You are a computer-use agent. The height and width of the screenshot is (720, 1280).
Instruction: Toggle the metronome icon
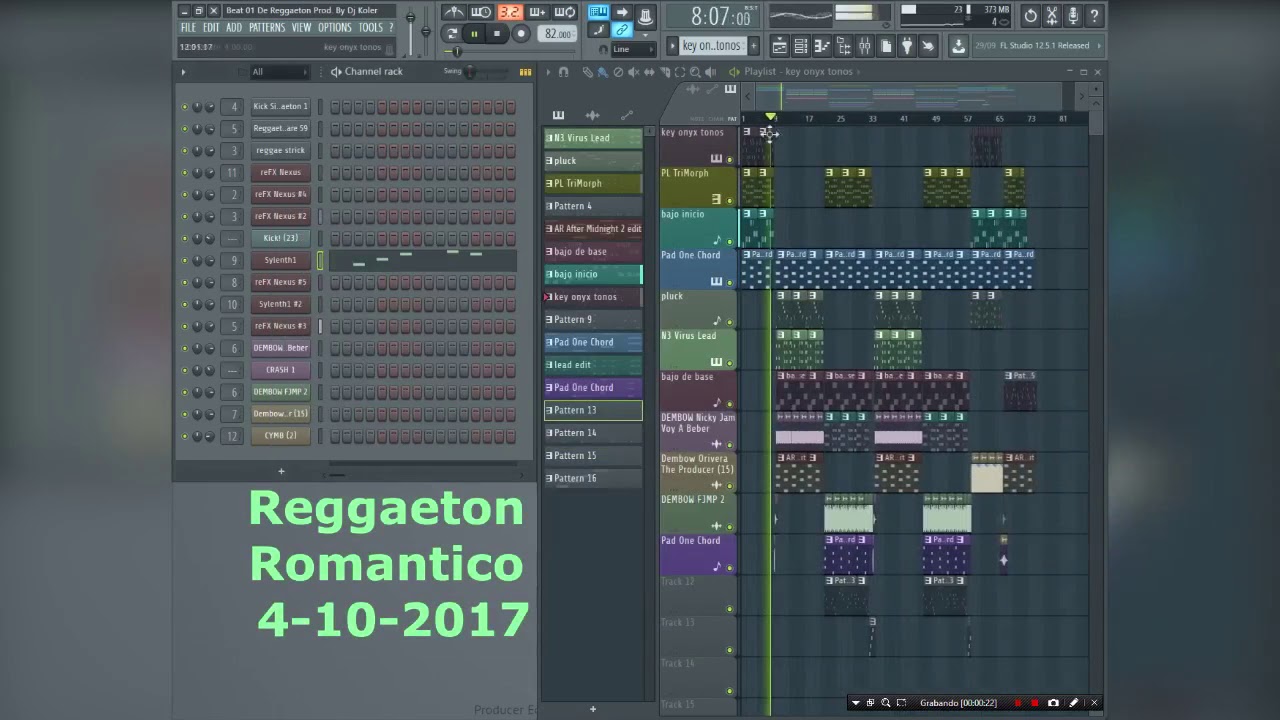pyautogui.click(x=453, y=12)
